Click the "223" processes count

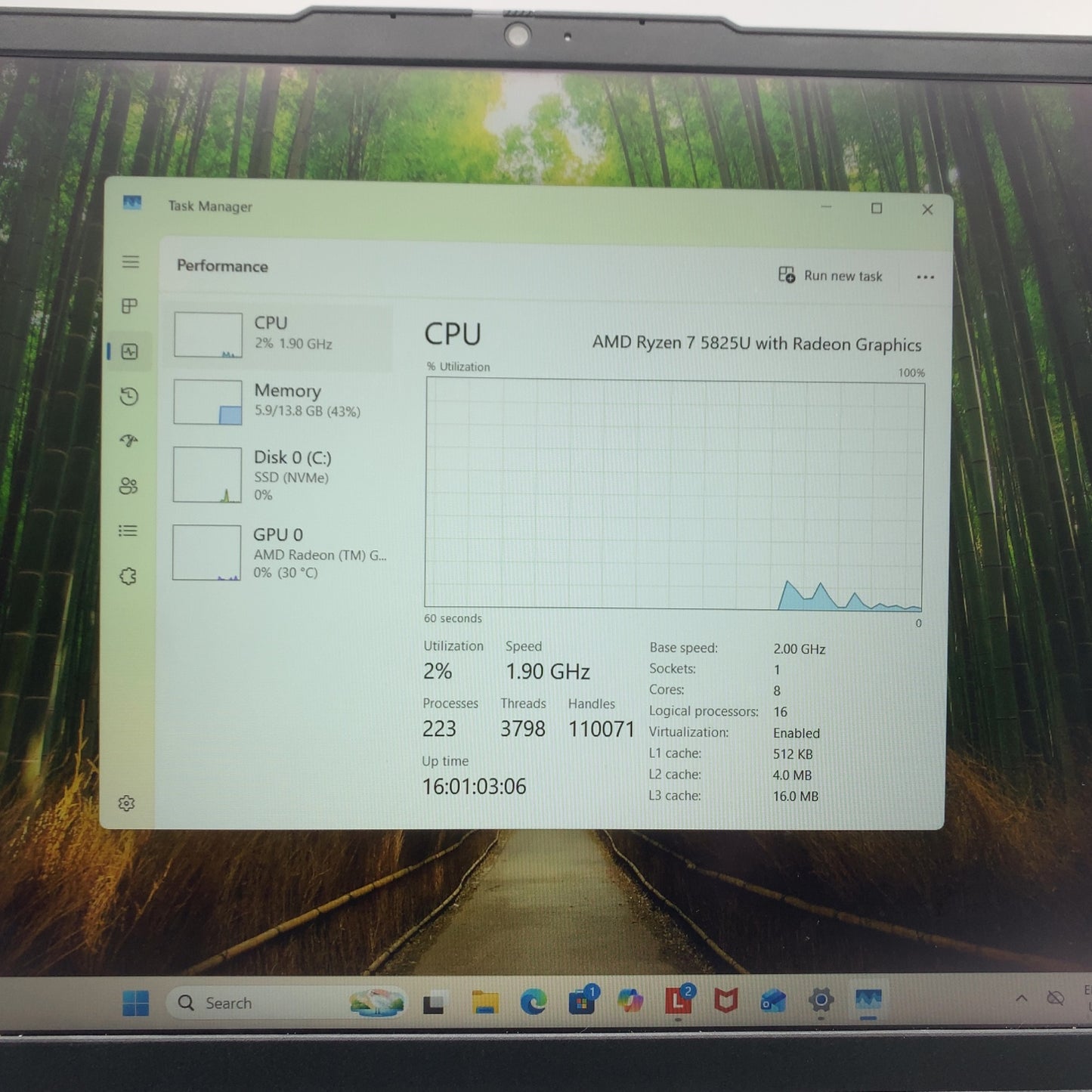pyautogui.click(x=439, y=729)
